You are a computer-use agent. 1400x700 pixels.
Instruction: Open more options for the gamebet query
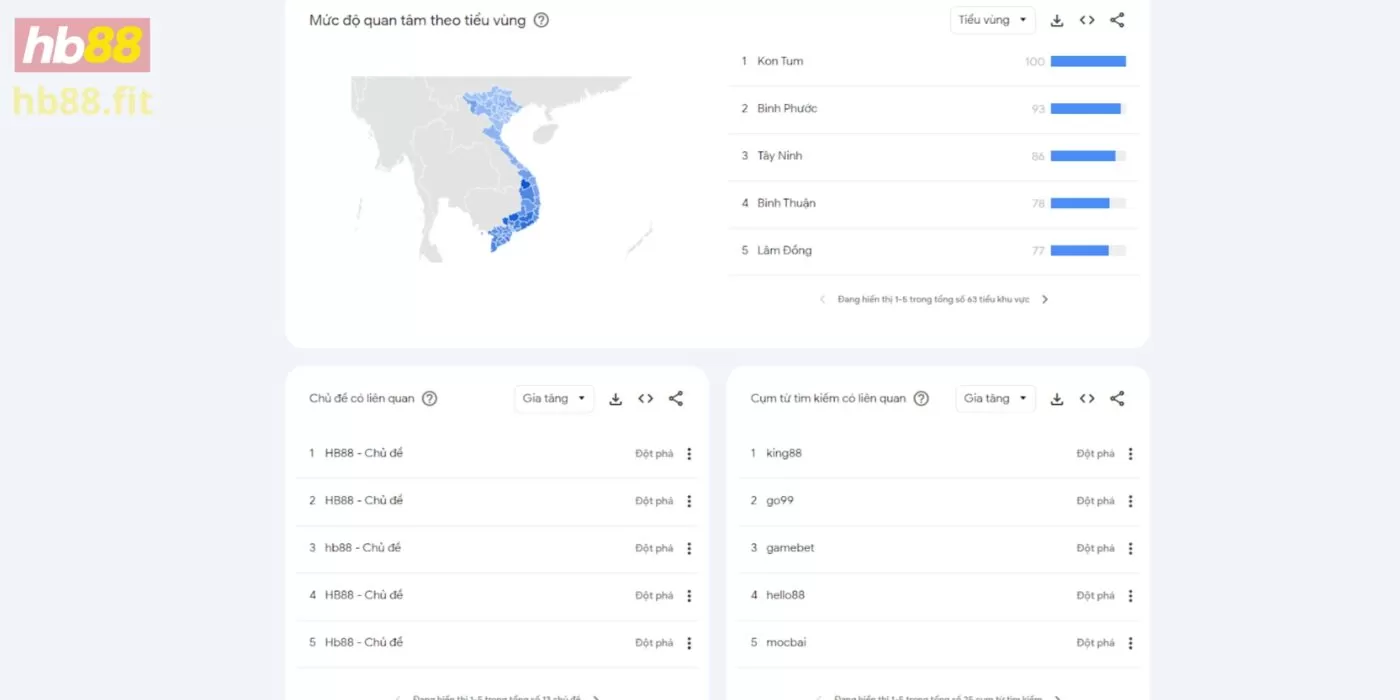click(x=1131, y=548)
